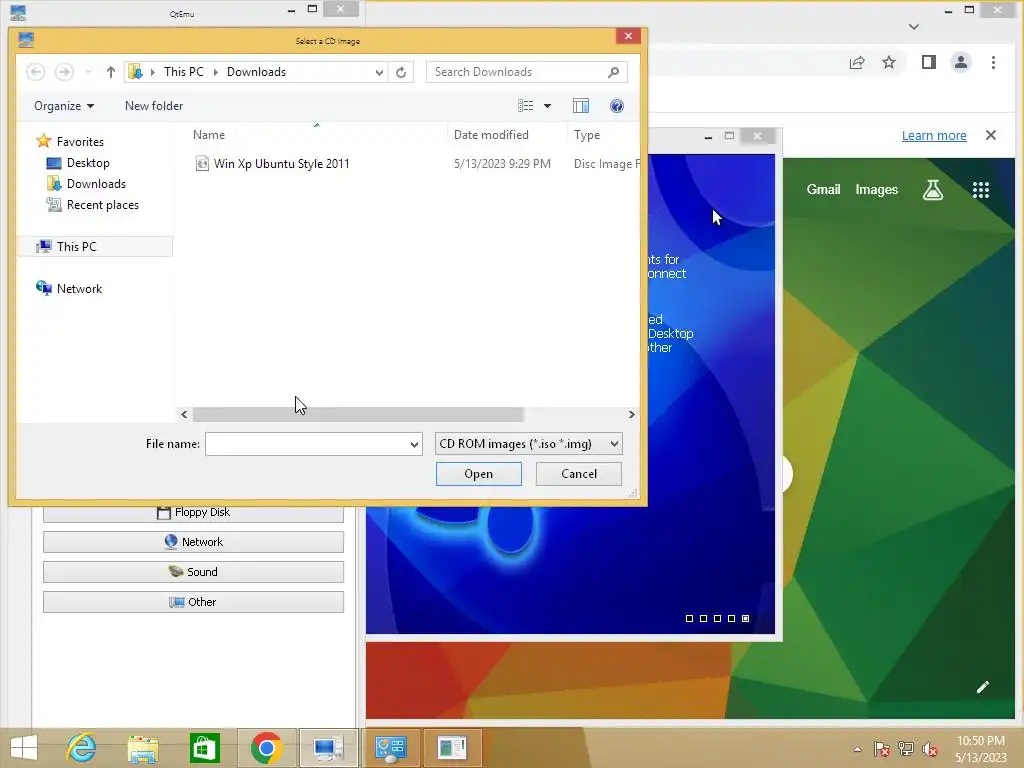Viewport: 1024px width, 768px height.
Task: Open Action Center flag in tray
Action: [882, 749]
